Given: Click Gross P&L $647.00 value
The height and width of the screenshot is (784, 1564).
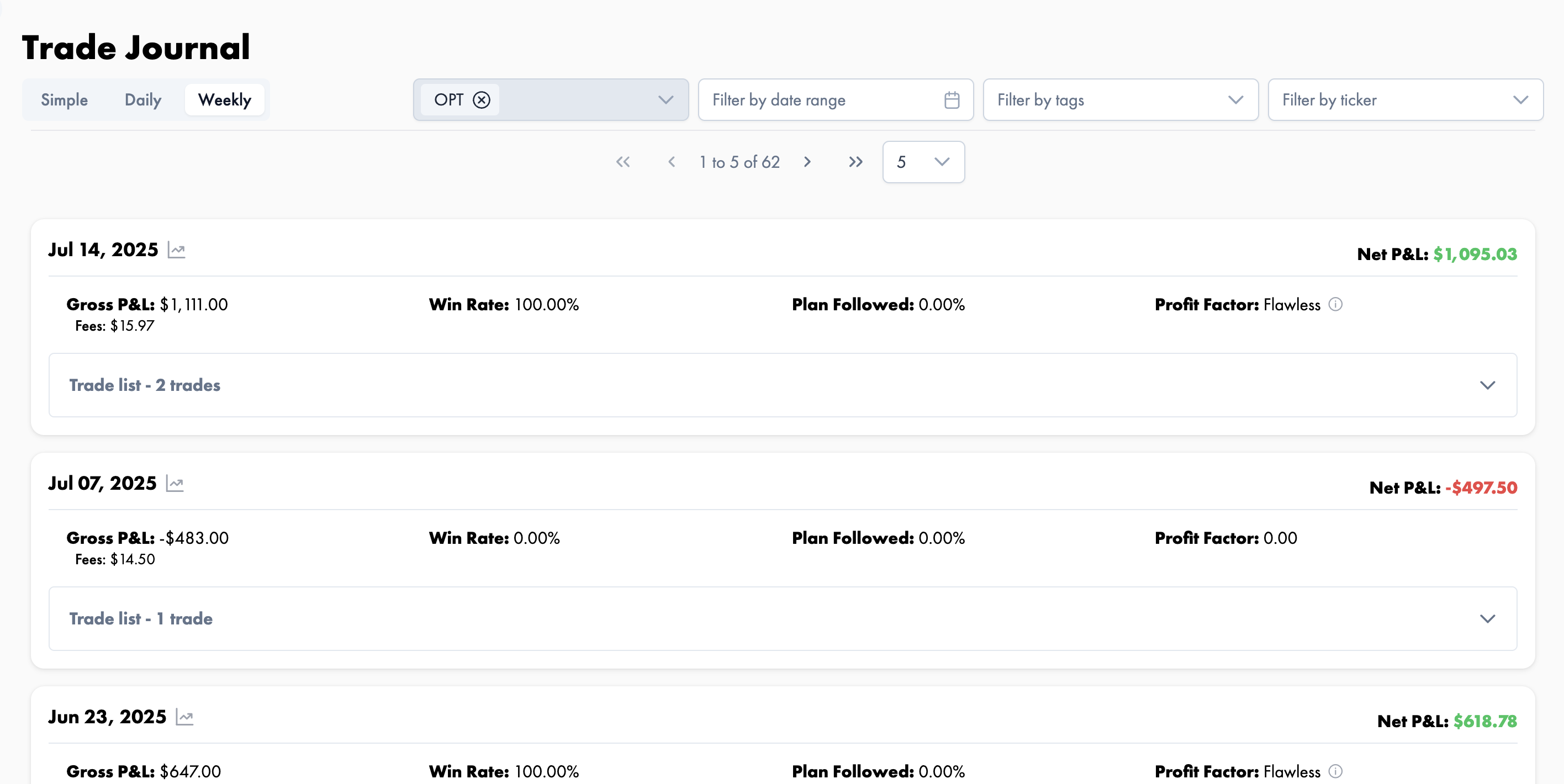Looking at the screenshot, I should click(190, 771).
